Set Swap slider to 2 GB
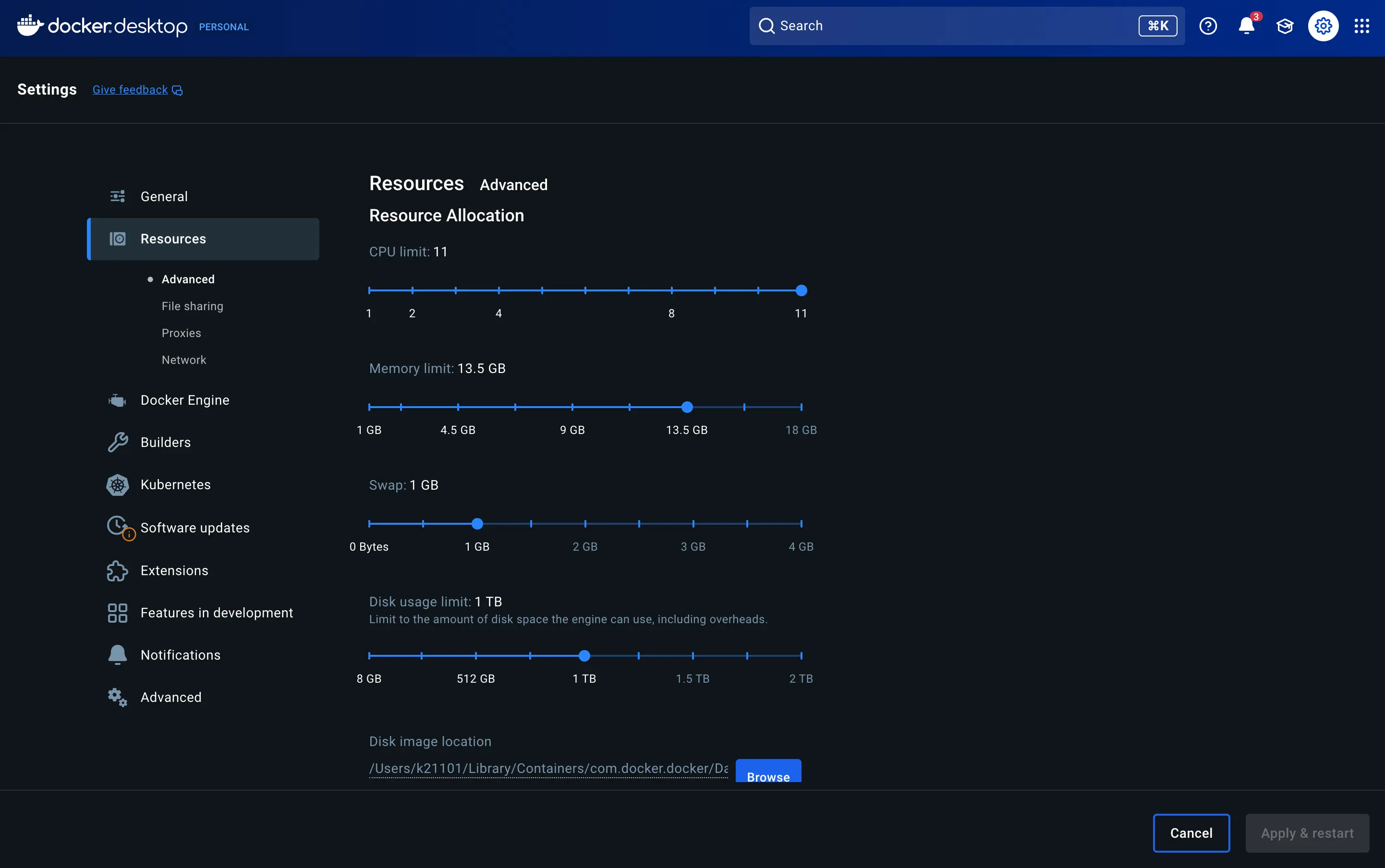Screen dimensions: 1385x868 click(585, 524)
